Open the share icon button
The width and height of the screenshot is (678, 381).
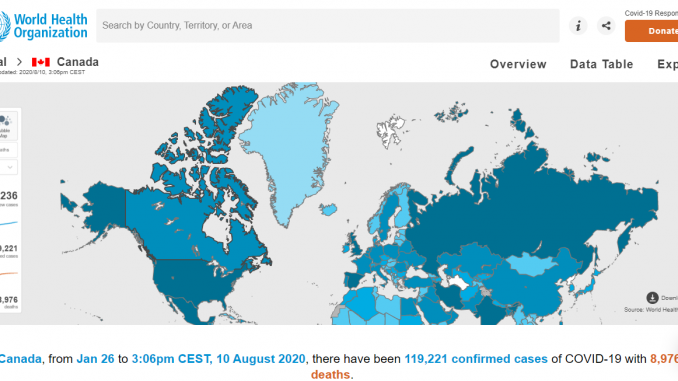606,26
